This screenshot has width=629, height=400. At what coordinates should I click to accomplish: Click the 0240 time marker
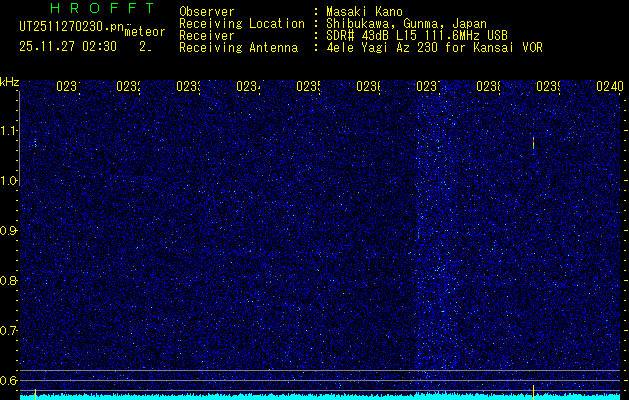pyautogui.click(x=610, y=86)
